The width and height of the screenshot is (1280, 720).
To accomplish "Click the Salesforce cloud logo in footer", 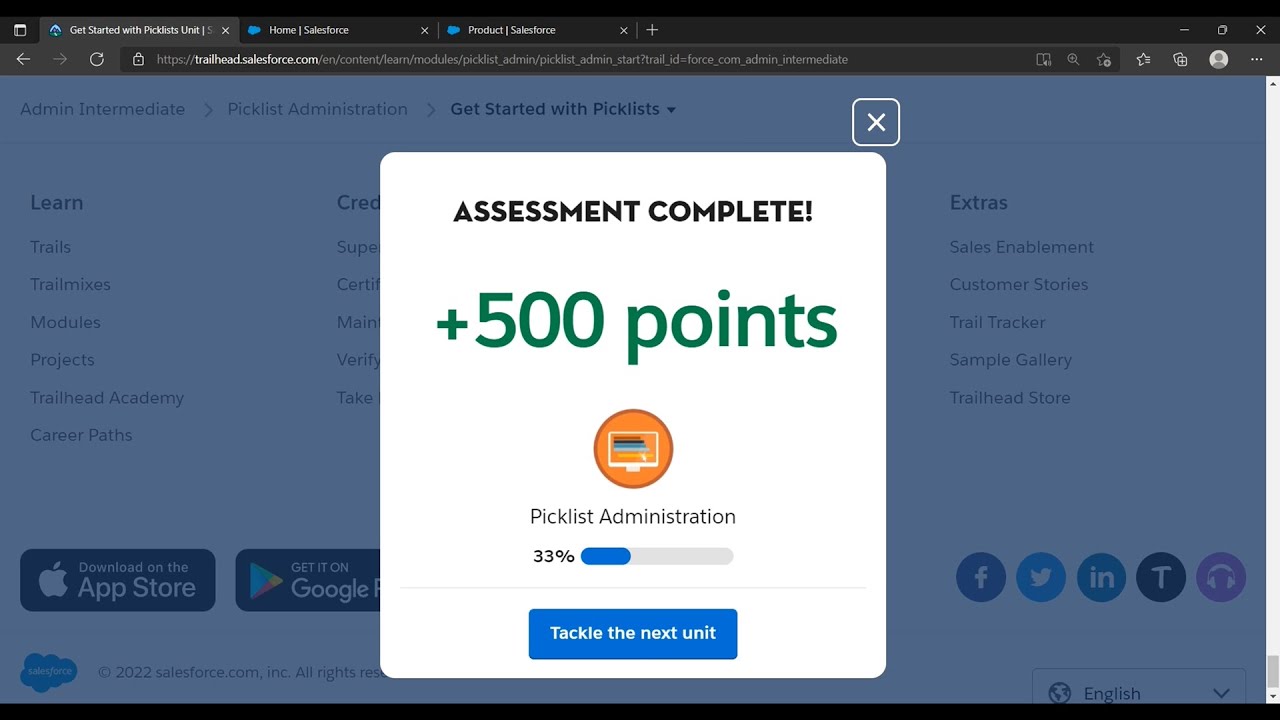I will [x=49, y=672].
